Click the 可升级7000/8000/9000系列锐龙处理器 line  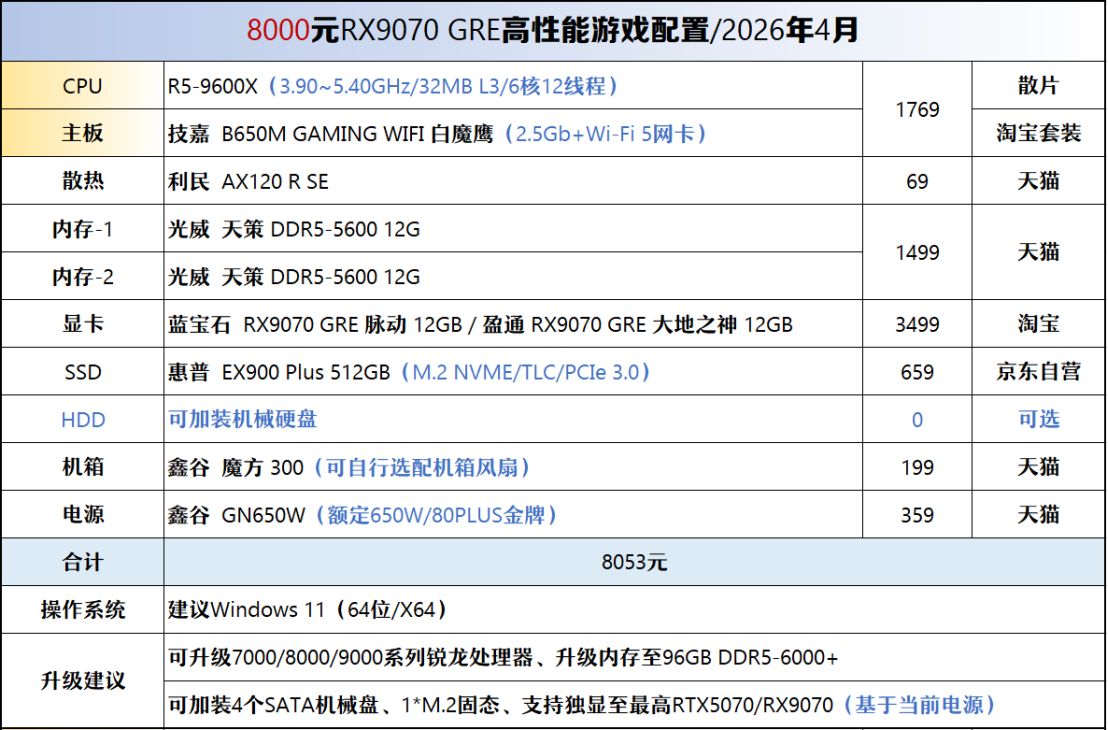coord(635,657)
